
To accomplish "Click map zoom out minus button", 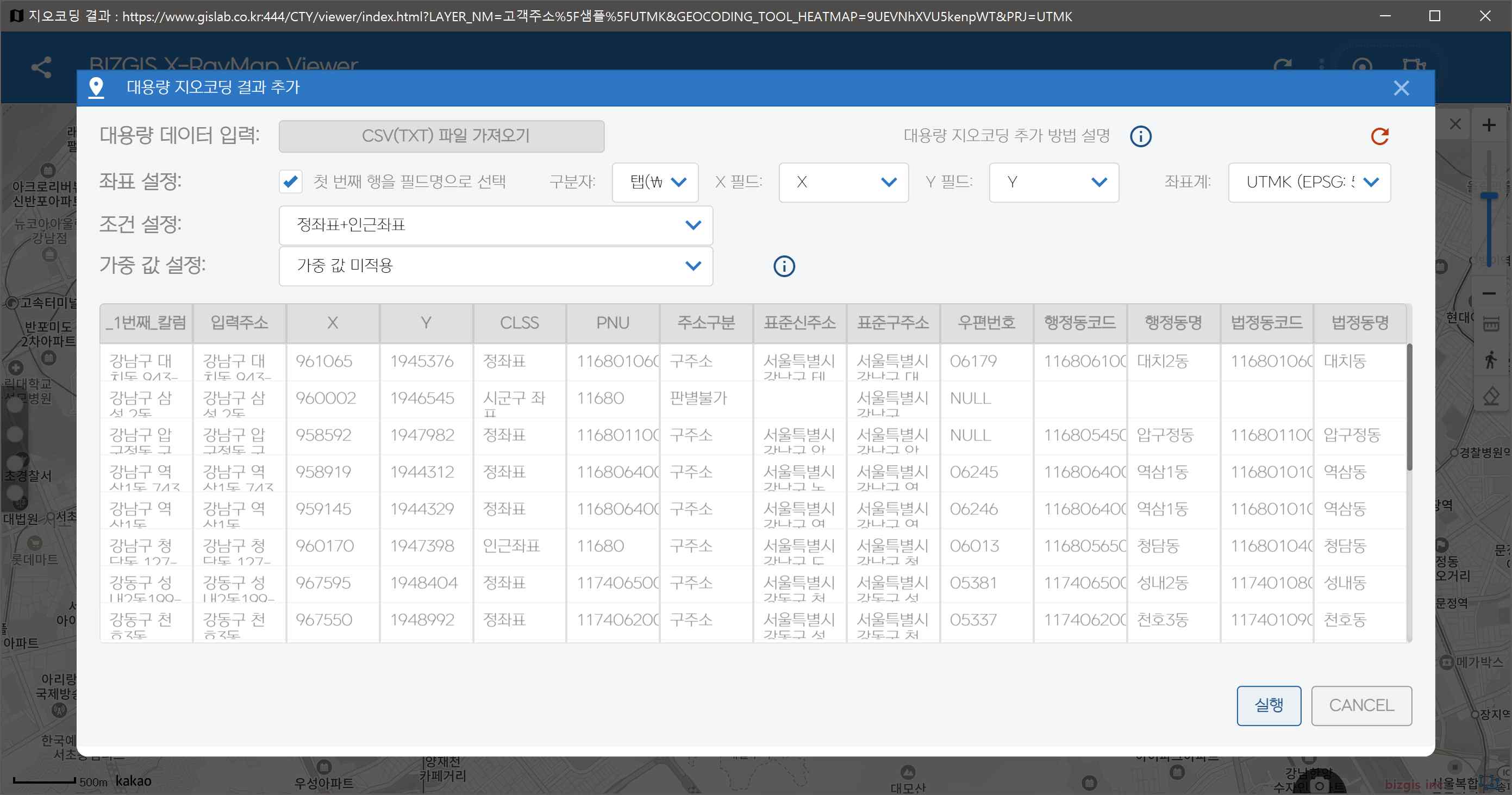I will click(1489, 293).
